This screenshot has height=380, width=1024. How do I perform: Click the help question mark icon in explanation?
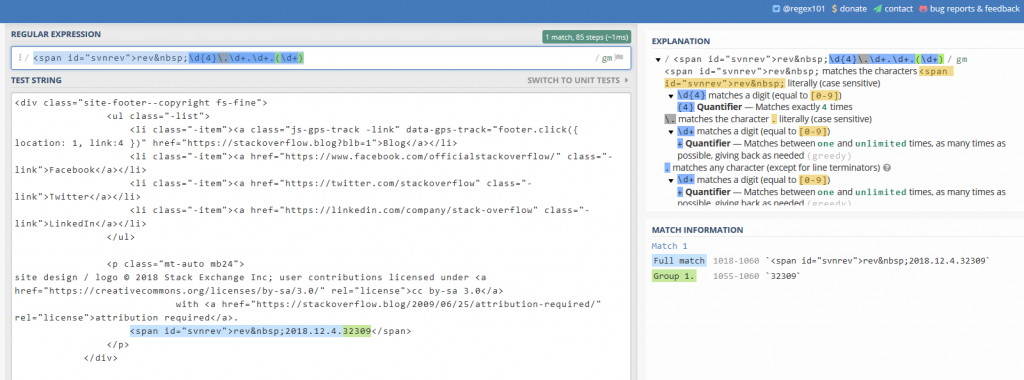(x=887, y=168)
